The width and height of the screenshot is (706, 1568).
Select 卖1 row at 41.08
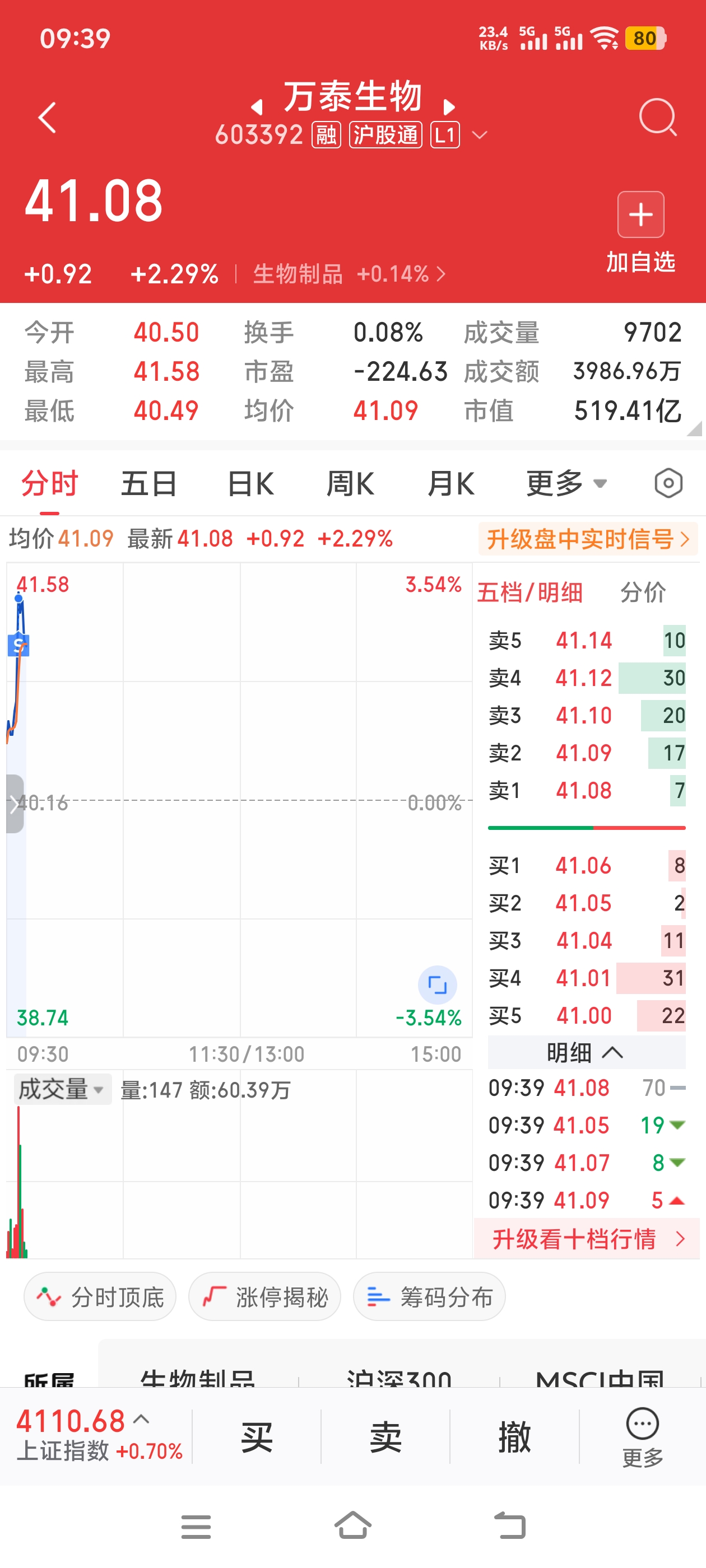click(x=587, y=790)
